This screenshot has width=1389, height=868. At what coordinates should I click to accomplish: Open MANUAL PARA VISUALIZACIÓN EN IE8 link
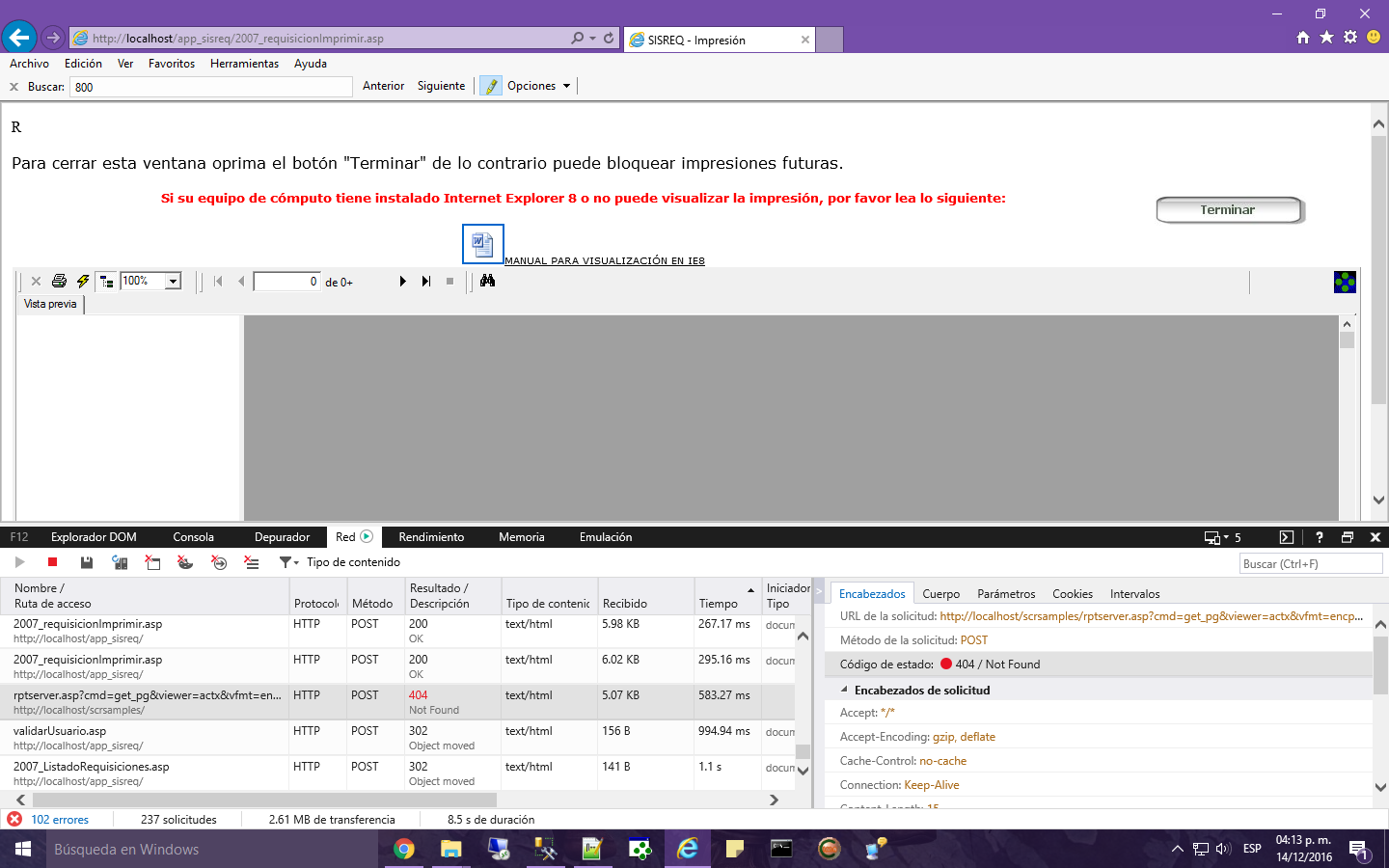[605, 260]
